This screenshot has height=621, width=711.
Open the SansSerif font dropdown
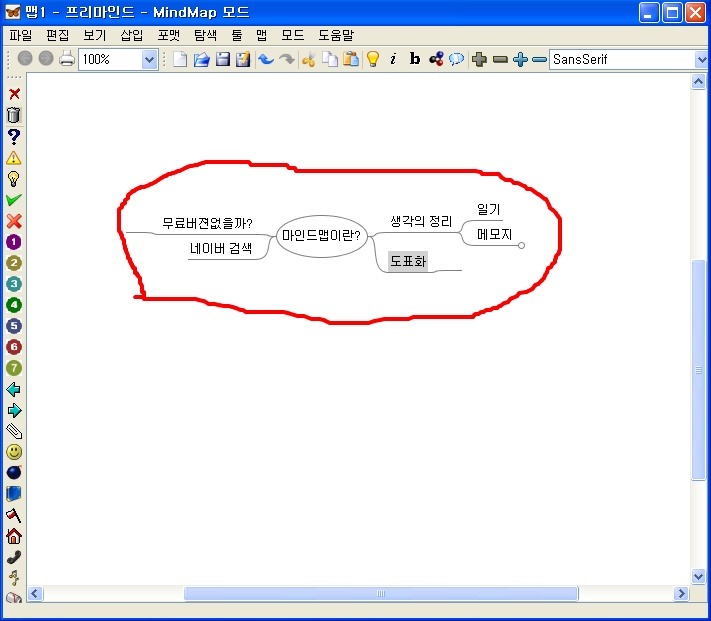[x=700, y=59]
